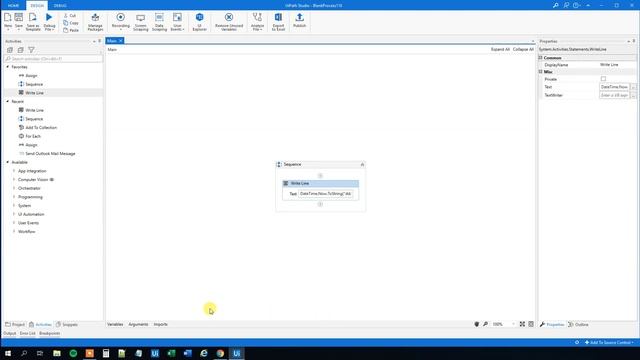The height and width of the screenshot is (360, 640).
Task: Open the Windows Start menu
Action: [x=8, y=353]
